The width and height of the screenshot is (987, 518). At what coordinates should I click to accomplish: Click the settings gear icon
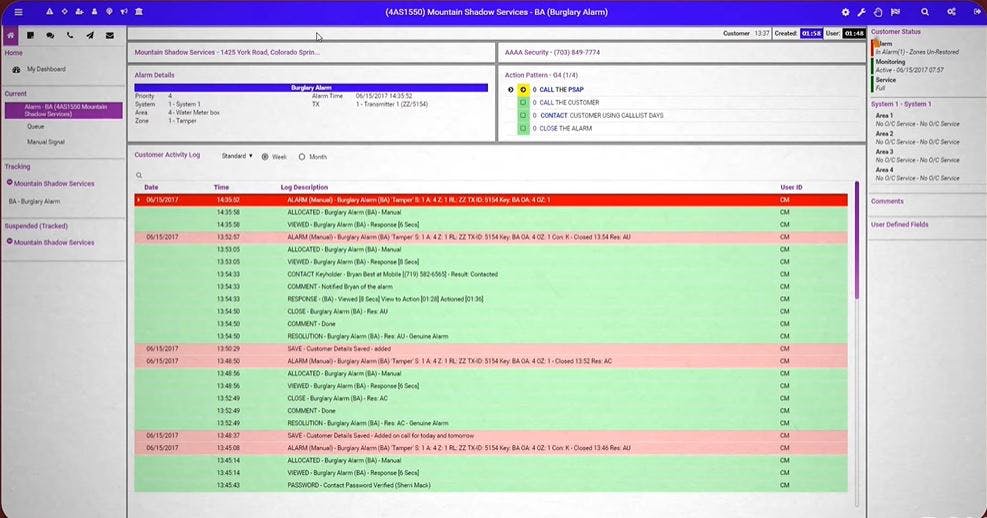coord(845,12)
